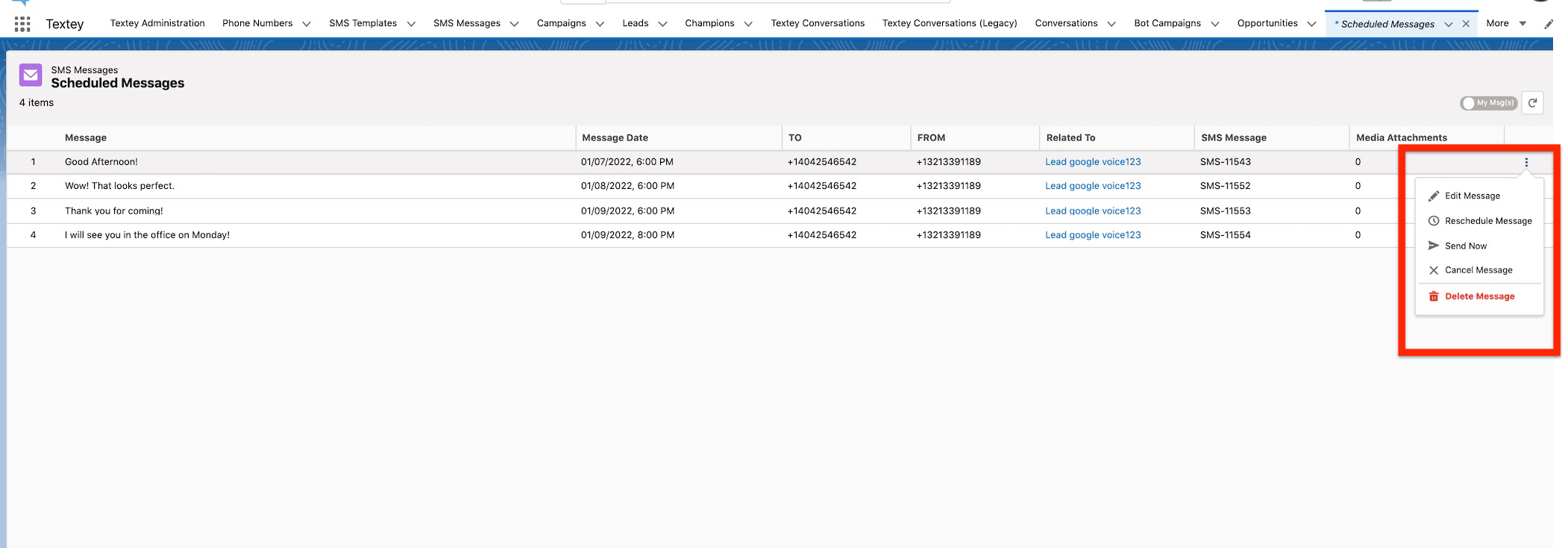Click the SMS Messages purple envelope icon
Viewport: 1568px width, 548px height.
click(31, 75)
